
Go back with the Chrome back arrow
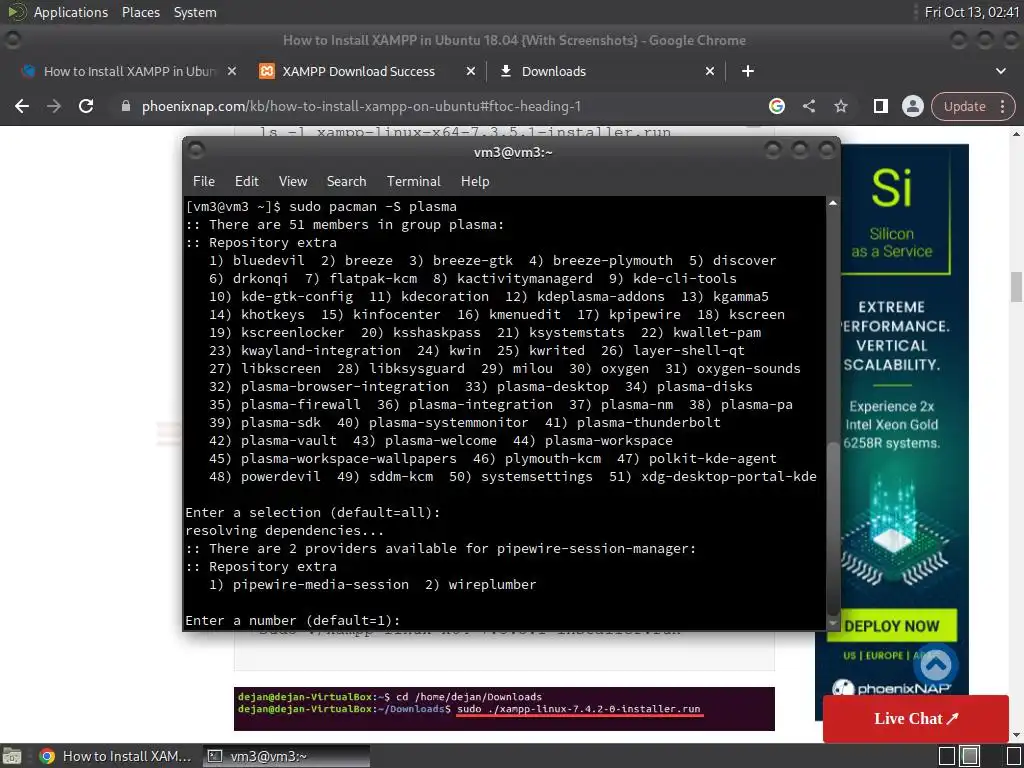click(x=22, y=106)
